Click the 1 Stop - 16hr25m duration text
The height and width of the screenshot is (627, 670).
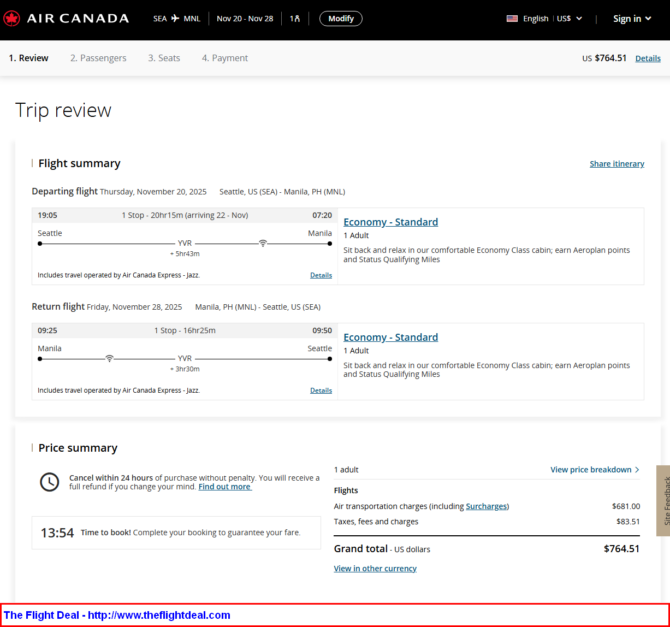tap(185, 330)
